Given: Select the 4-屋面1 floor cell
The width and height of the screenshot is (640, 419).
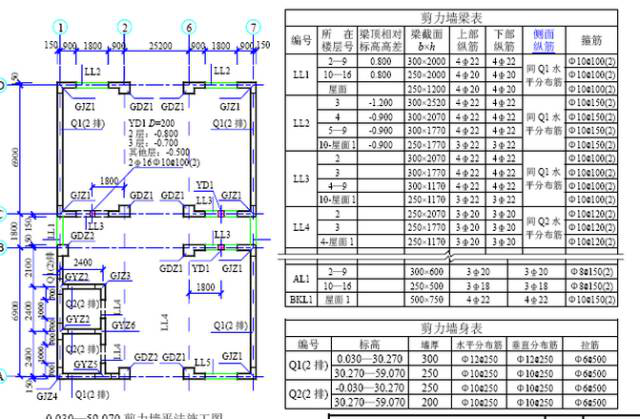Looking at the screenshot, I should (x=337, y=242).
